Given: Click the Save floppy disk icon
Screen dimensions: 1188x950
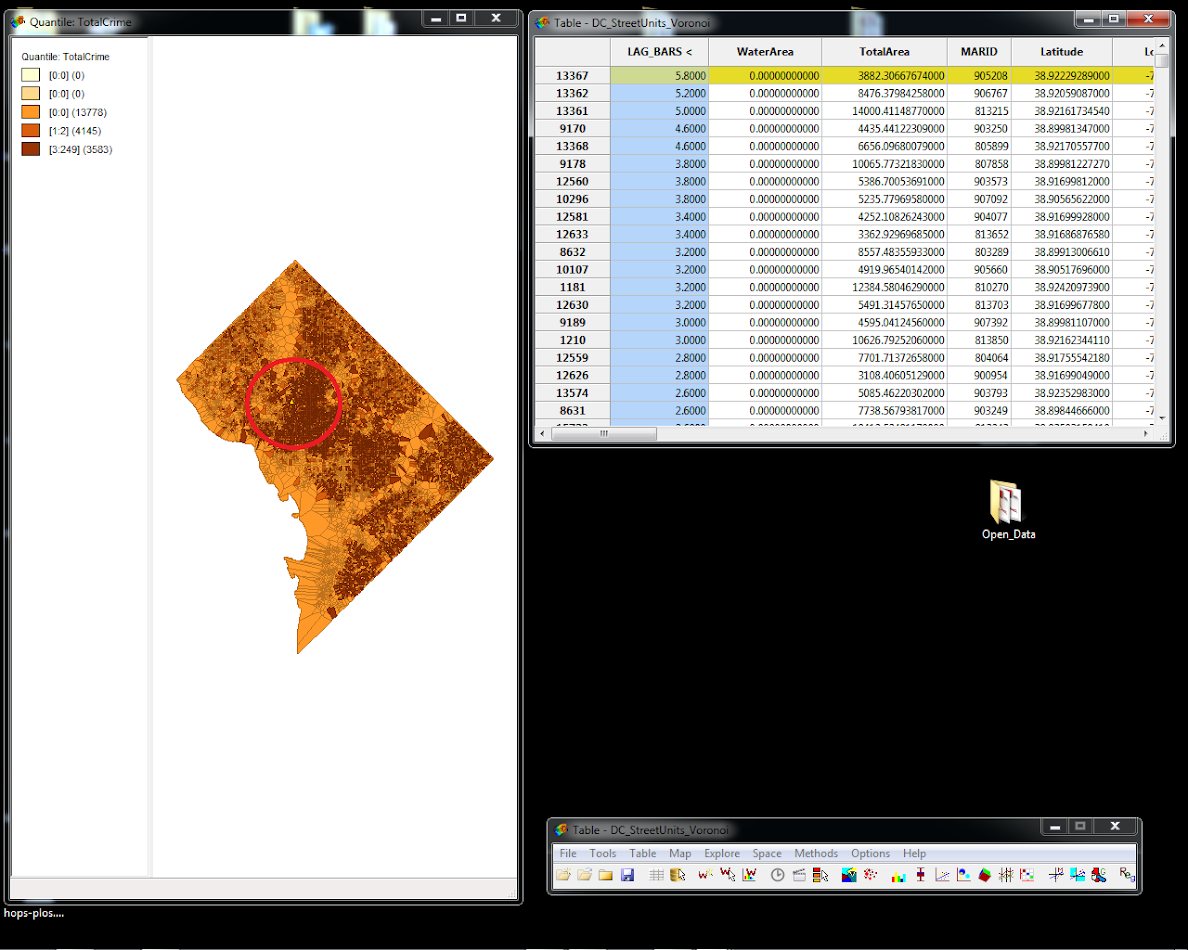Looking at the screenshot, I should click(x=627, y=875).
